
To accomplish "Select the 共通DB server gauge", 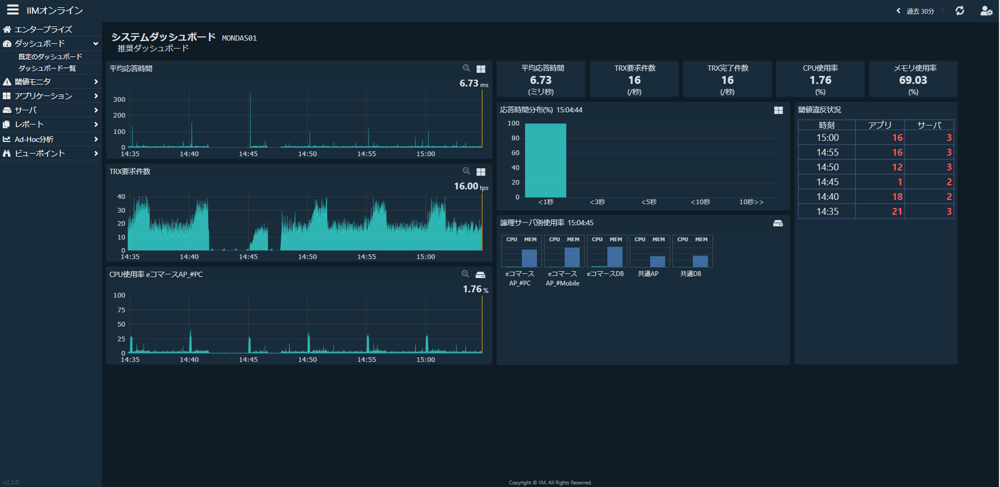I will [x=692, y=251].
